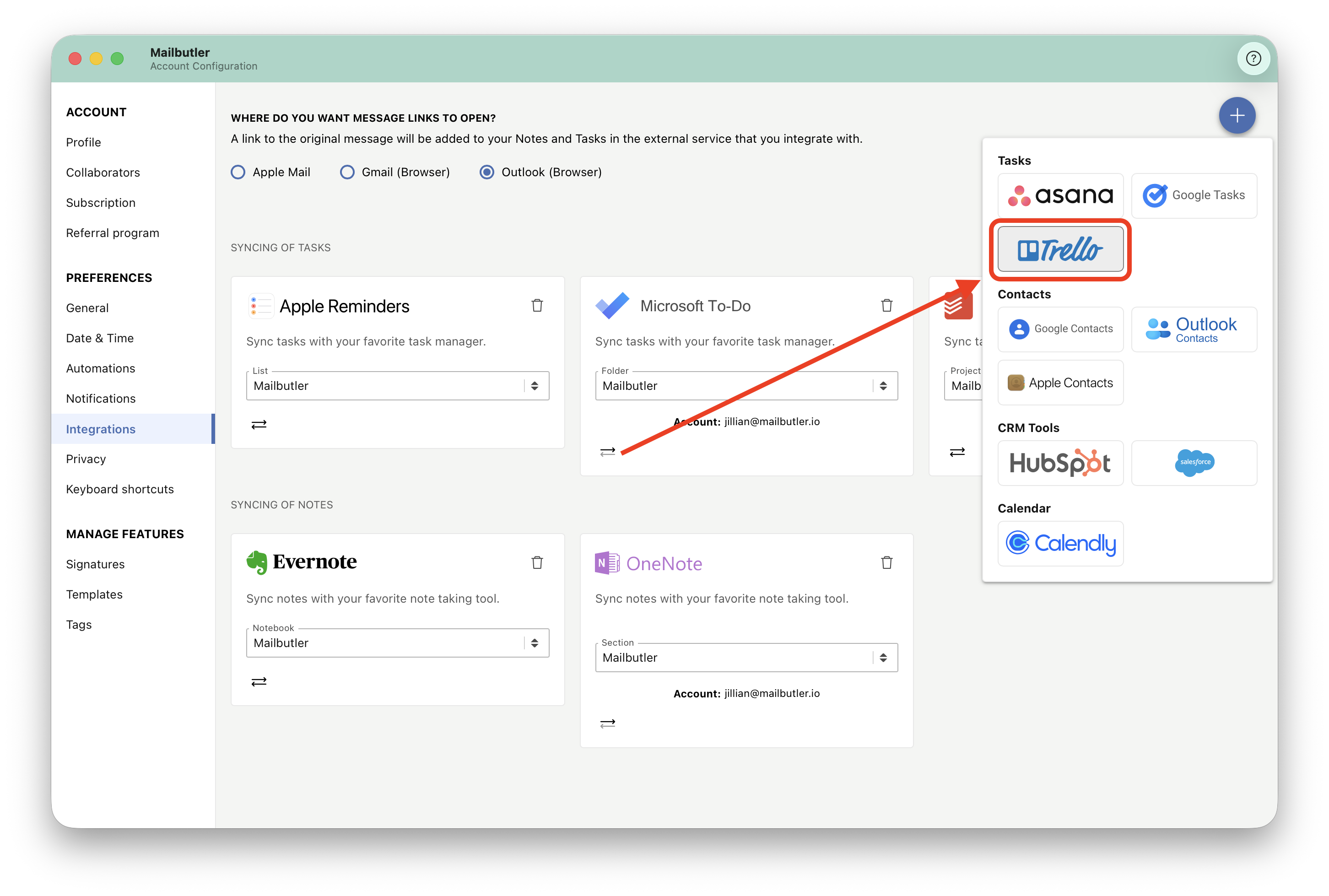Viewport: 1329px width, 896px height.
Task: Remove the Microsoft To-Do integration with its trash icon
Action: point(886,306)
